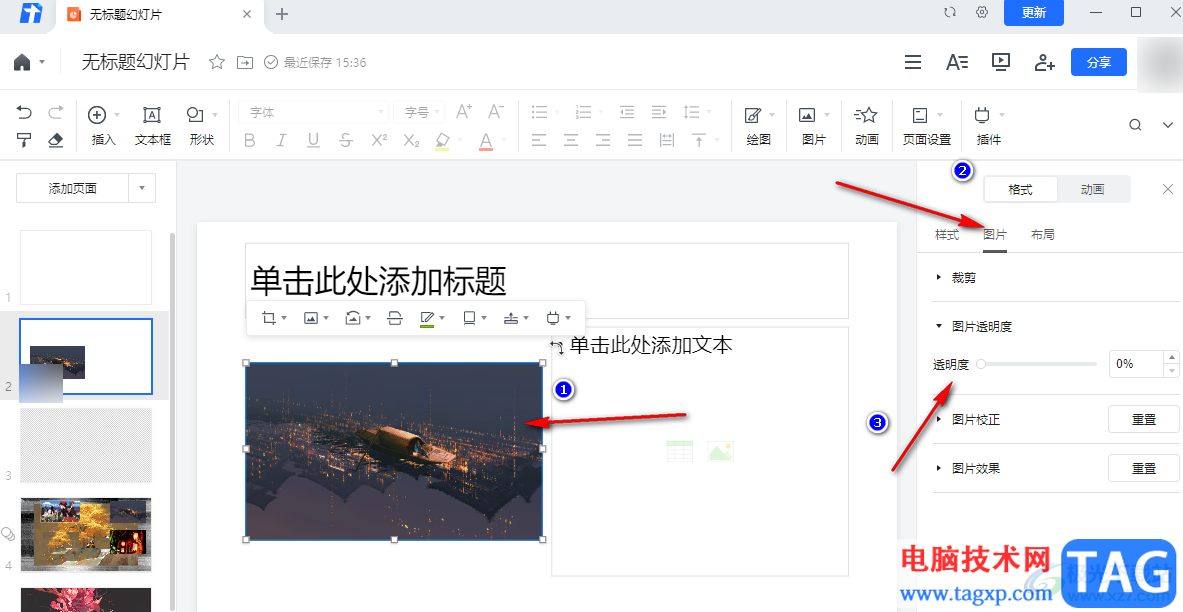Click the Add Page (添加页面) button
Image resolution: width=1183 pixels, height=612 pixels.
pos(72,189)
